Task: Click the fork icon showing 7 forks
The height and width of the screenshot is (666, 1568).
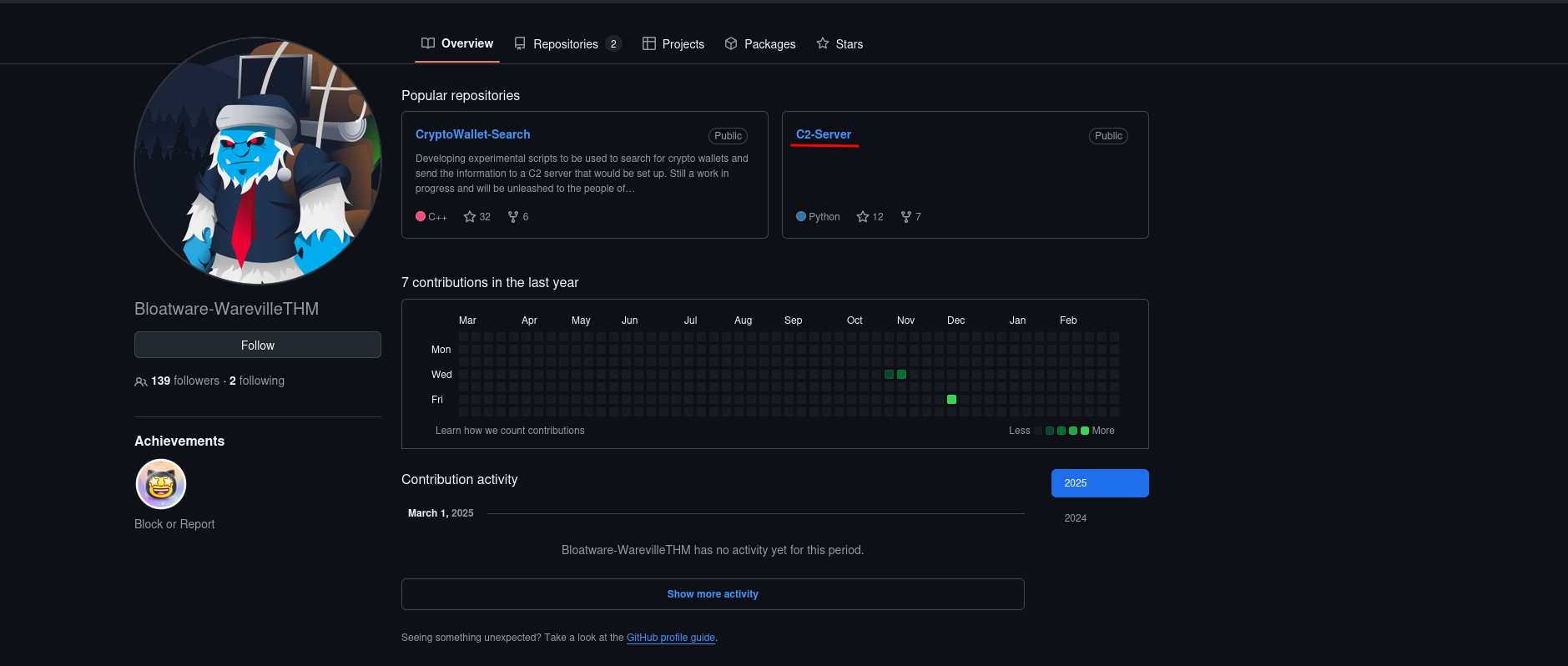Action: 906,217
